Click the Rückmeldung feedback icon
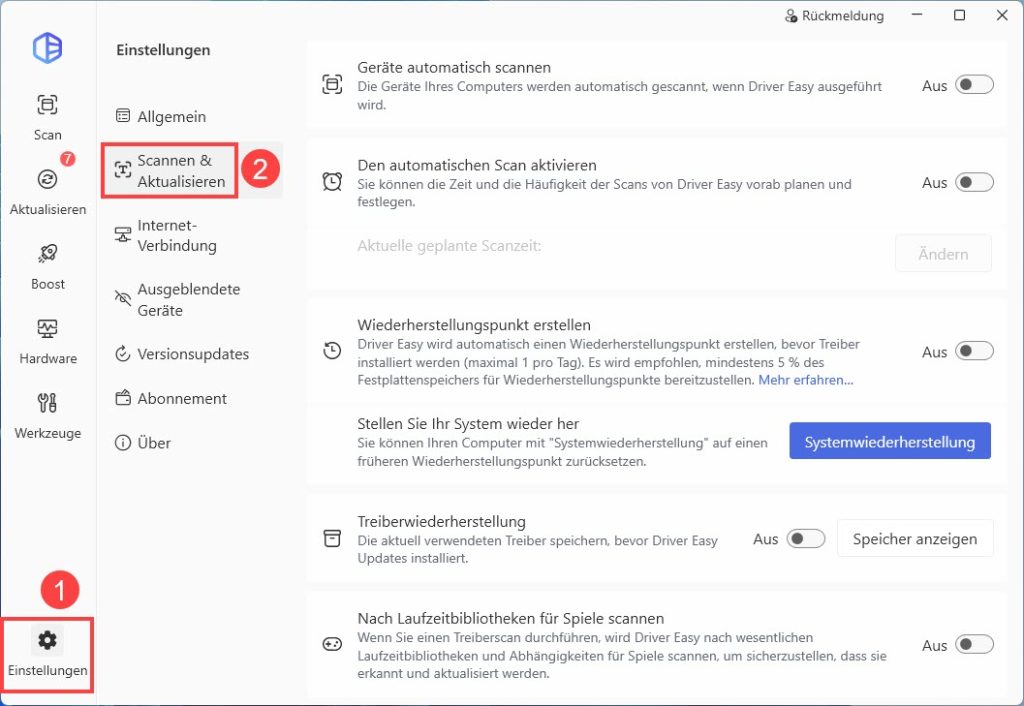The height and width of the screenshot is (706, 1024). 790,16
